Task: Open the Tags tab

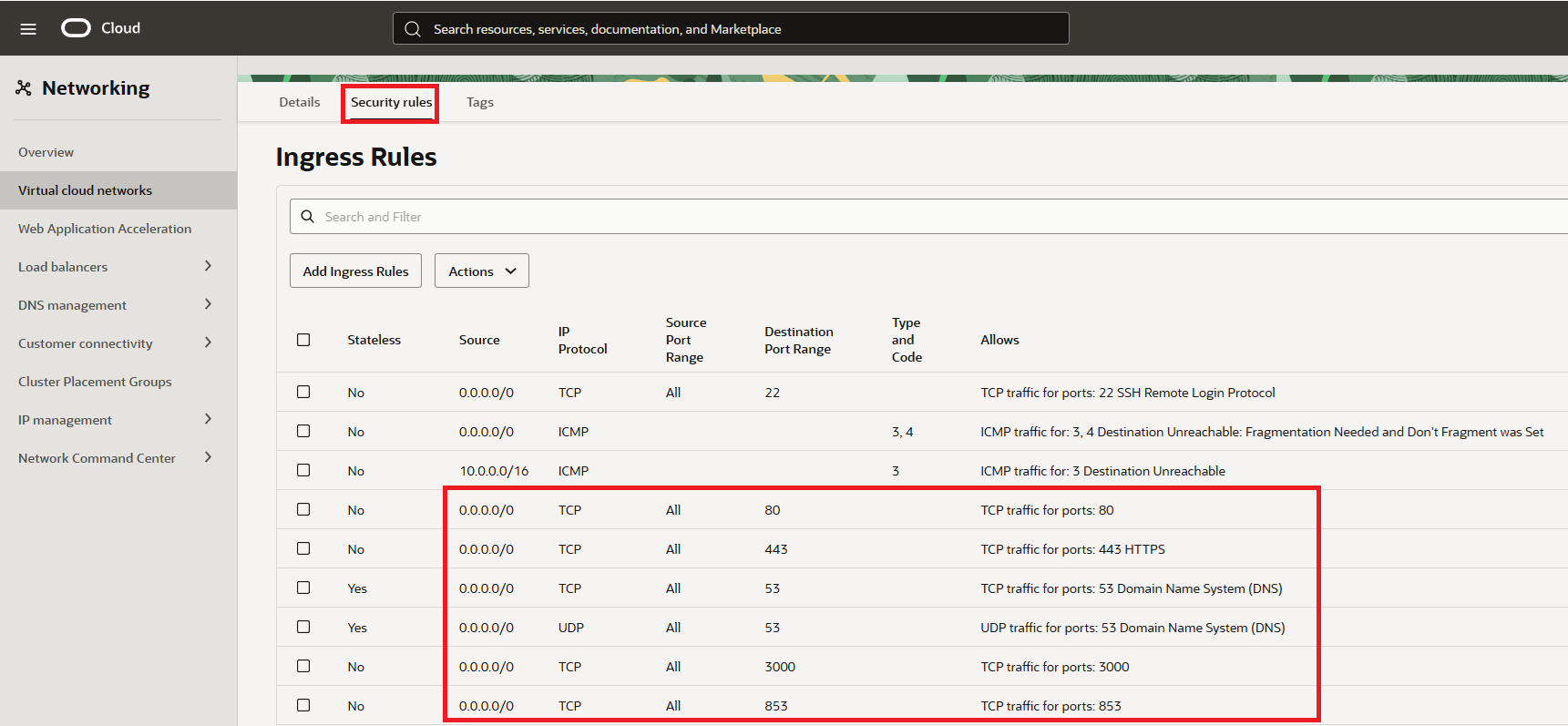Action: coord(479,102)
